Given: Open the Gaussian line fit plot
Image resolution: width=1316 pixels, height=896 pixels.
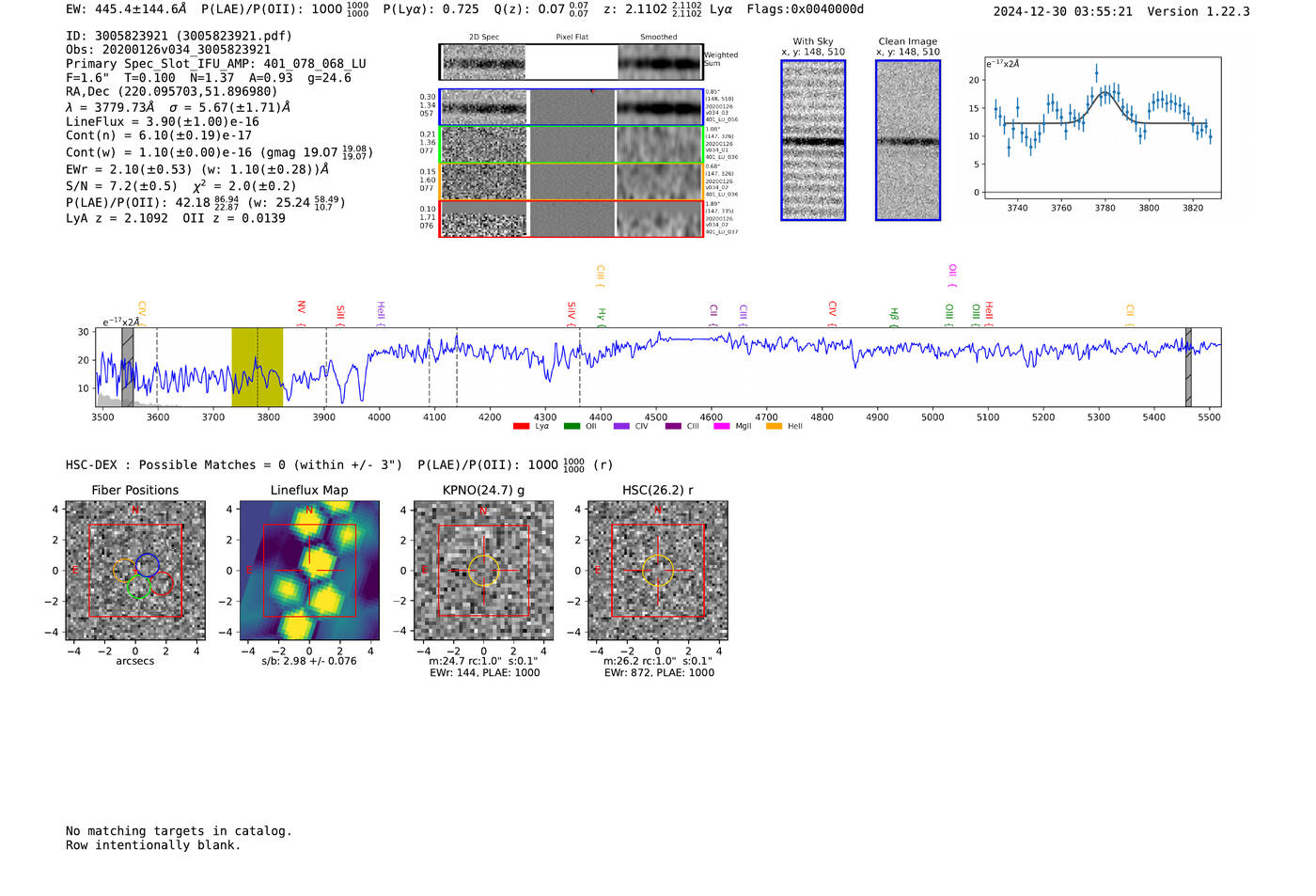Looking at the screenshot, I should point(1103,128).
